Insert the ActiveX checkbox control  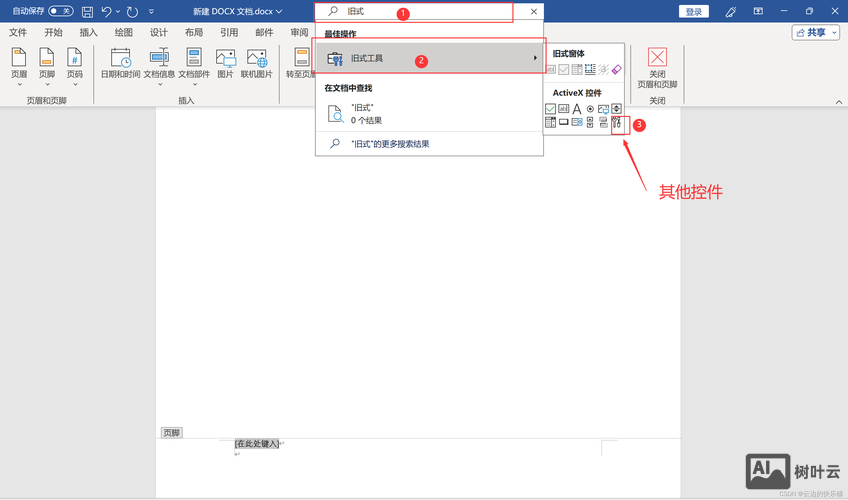coord(551,109)
